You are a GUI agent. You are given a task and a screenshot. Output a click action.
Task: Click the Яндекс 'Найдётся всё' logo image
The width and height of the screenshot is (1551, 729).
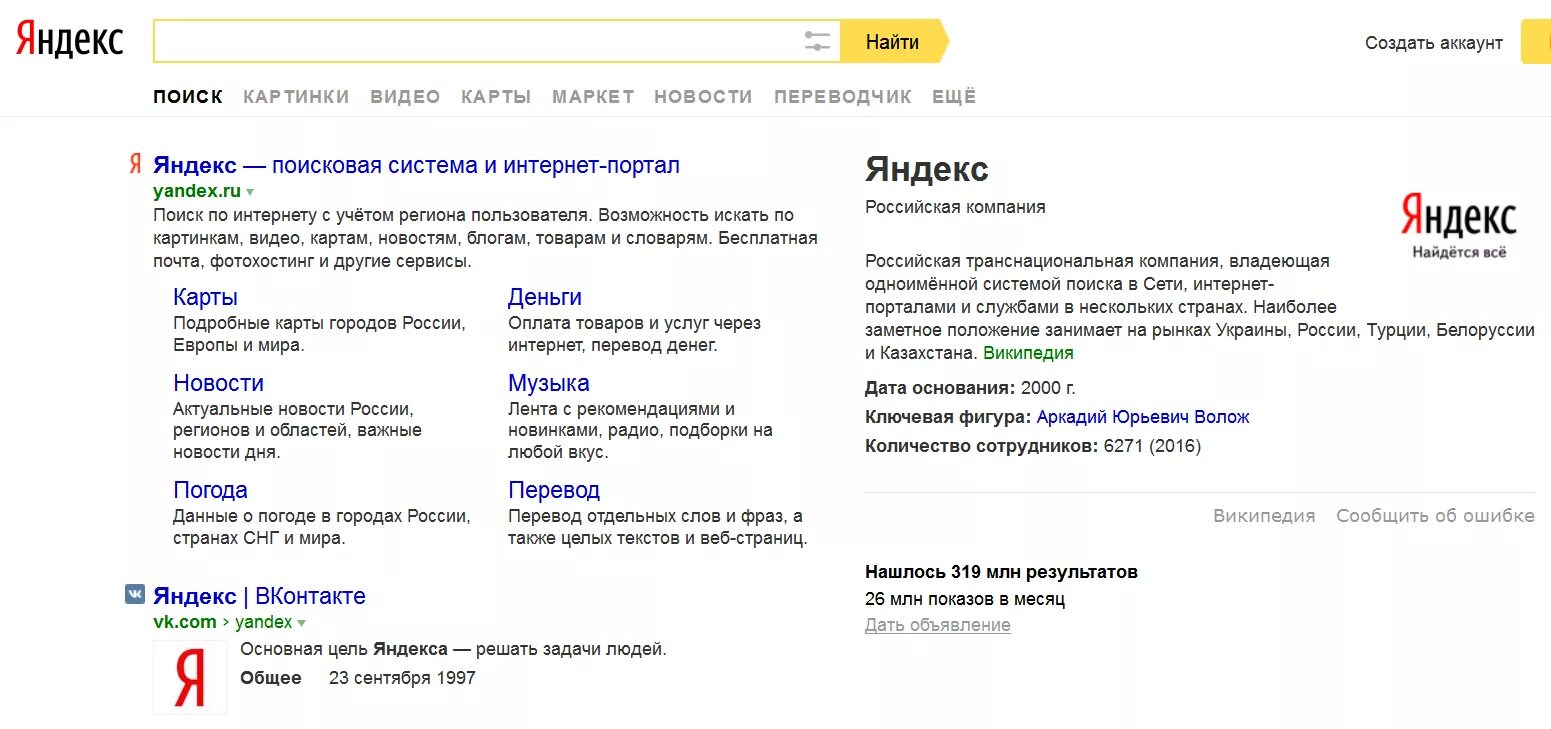click(x=1458, y=226)
